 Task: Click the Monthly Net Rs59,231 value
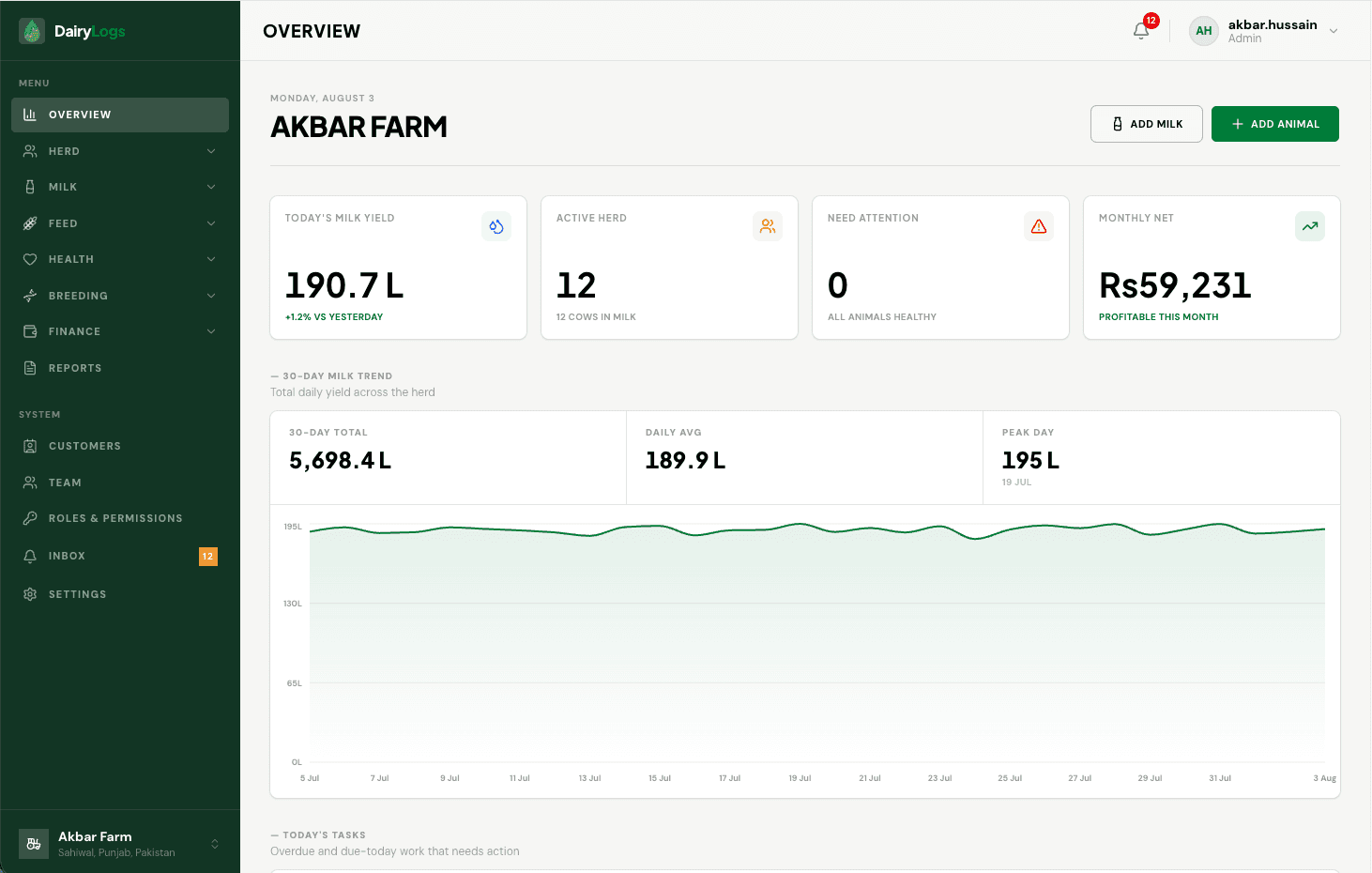tap(1175, 285)
